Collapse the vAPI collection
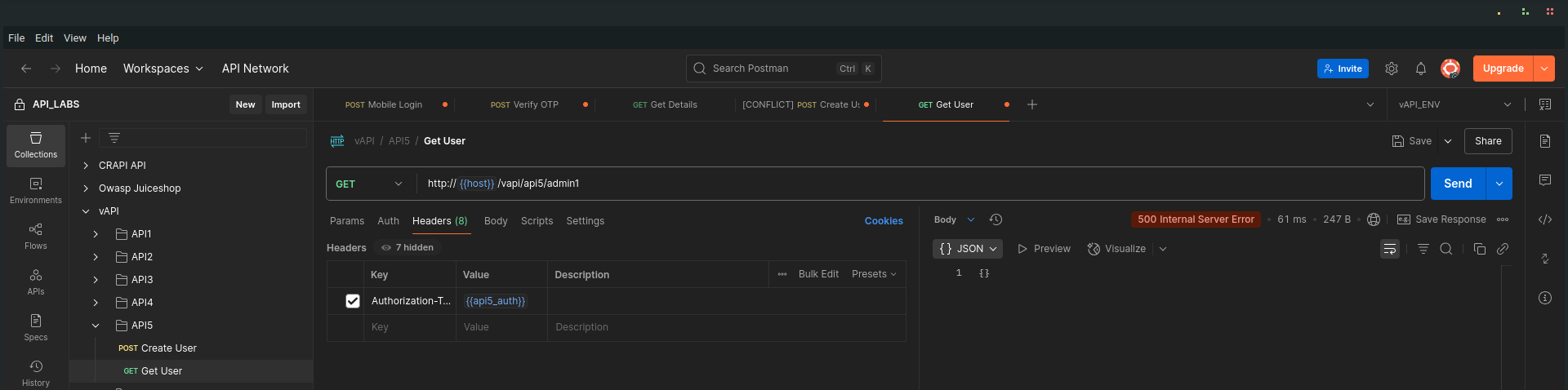 (86, 211)
